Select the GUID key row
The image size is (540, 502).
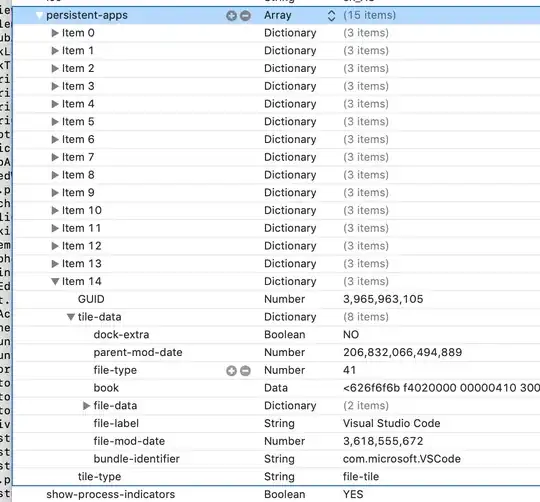277,299
